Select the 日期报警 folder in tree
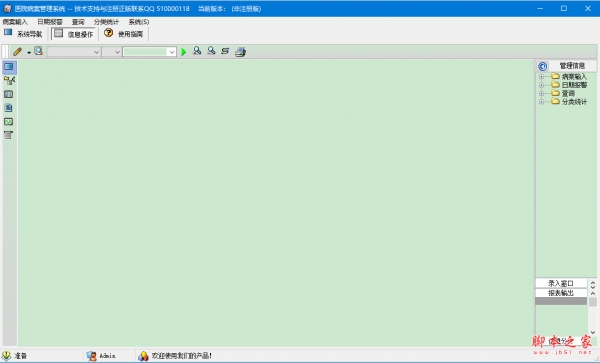600x363 pixels. 569,85
